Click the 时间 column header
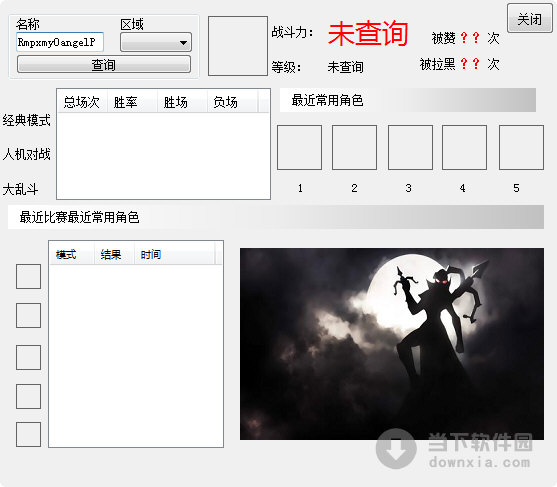This screenshot has width=557, height=487. (x=174, y=254)
